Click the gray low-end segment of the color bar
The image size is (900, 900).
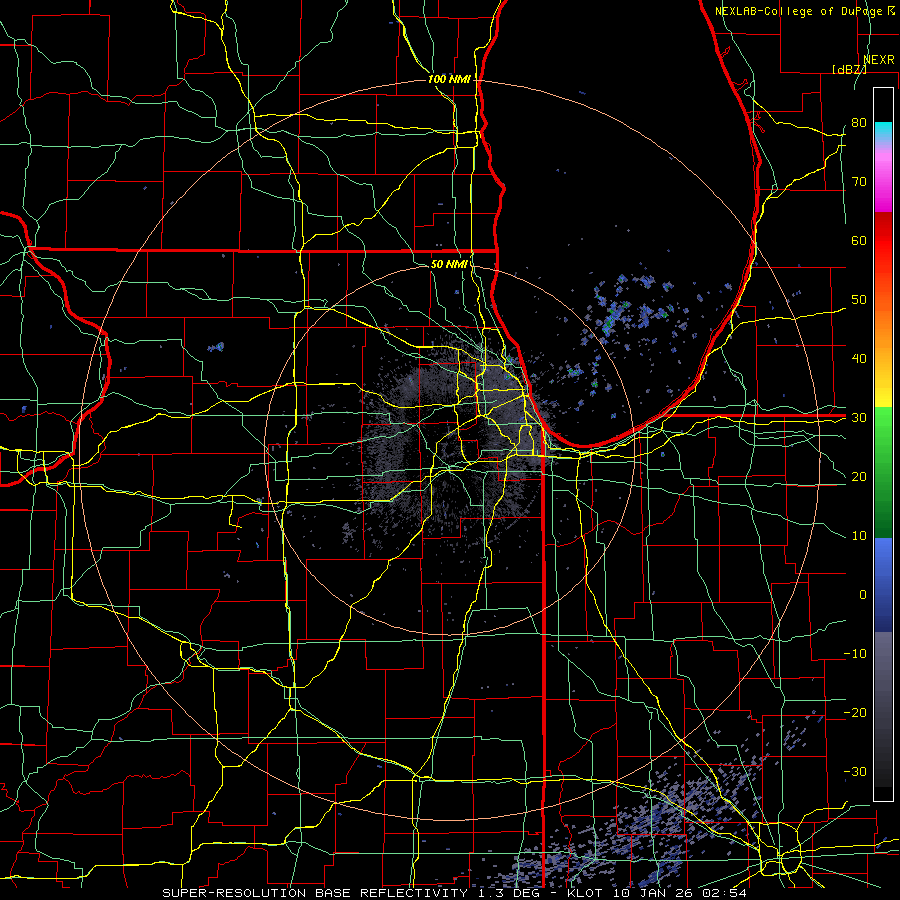point(883,709)
